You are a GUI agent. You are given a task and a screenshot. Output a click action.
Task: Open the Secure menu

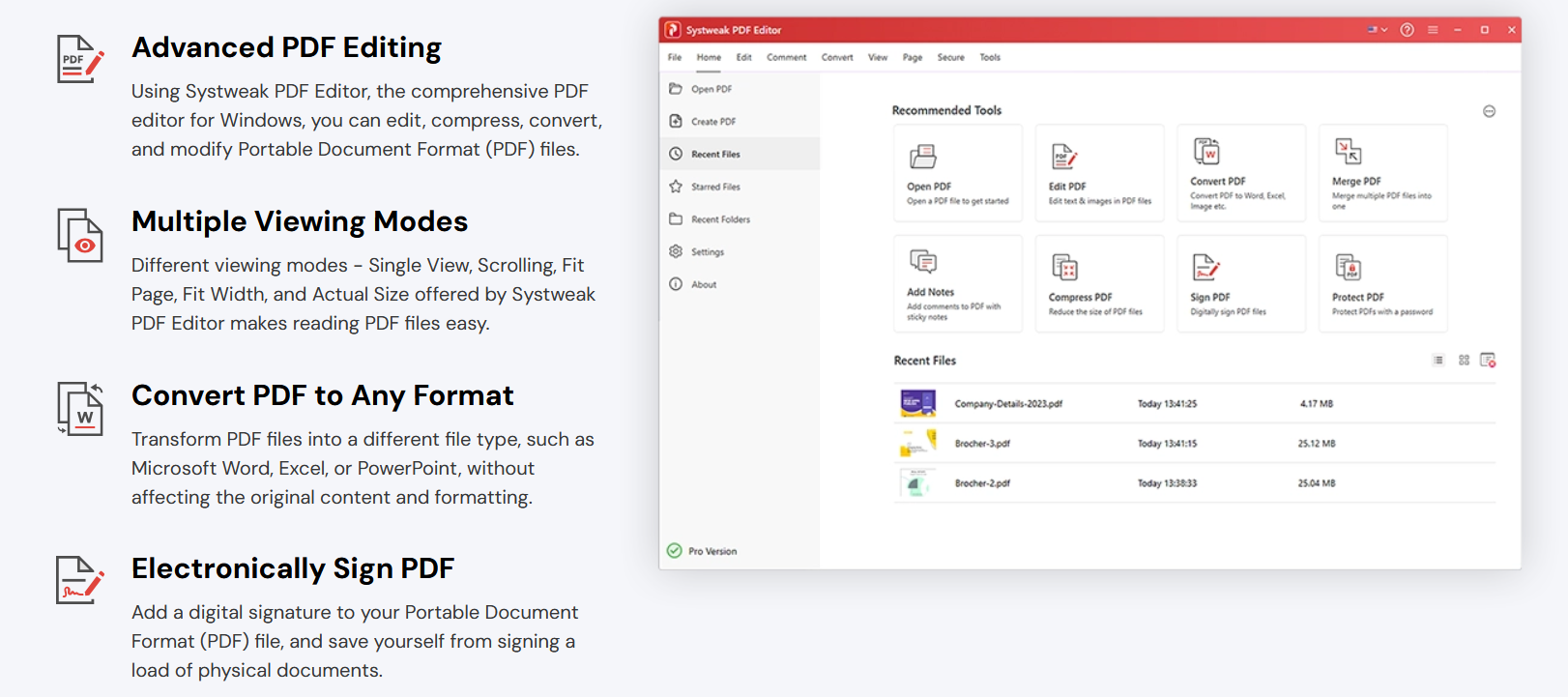pyautogui.click(x=950, y=57)
